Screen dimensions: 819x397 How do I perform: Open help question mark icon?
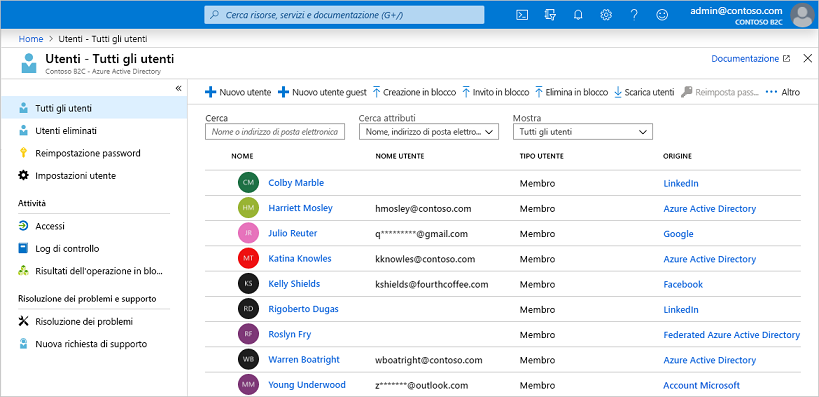(x=634, y=15)
